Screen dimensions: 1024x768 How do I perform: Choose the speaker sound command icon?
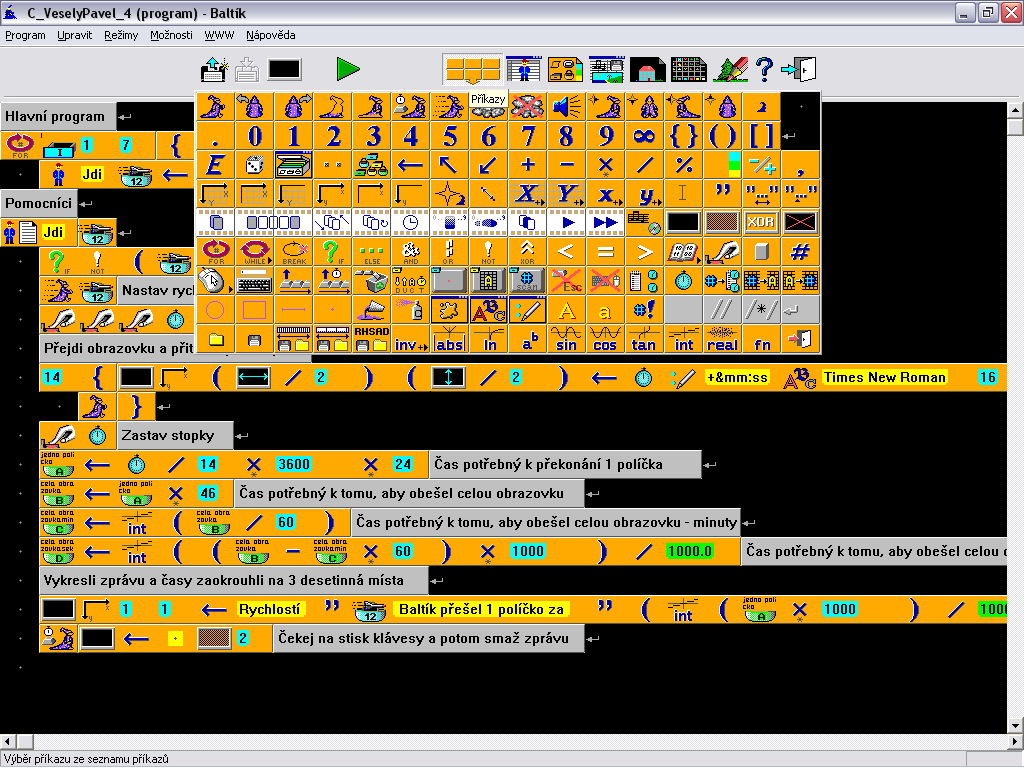(x=566, y=107)
